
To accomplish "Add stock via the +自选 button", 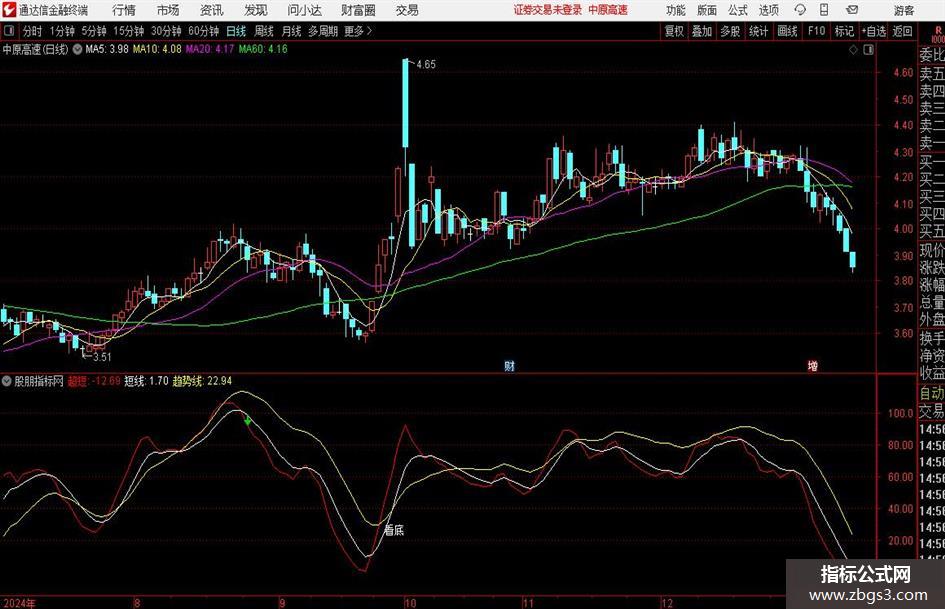I will coord(873,31).
